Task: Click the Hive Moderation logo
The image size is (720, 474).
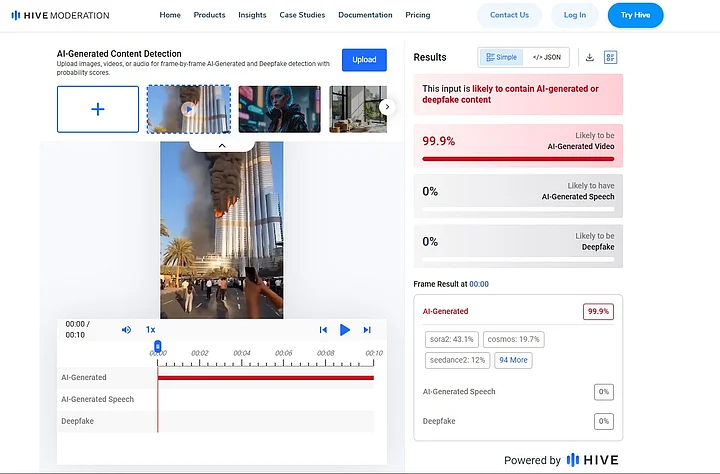Action: click(60, 15)
